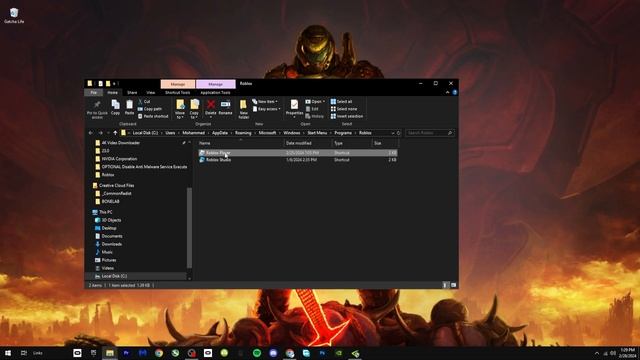The image size is (640, 360).
Task: Collapse the ribbon with the chevron
Action: 447,92
